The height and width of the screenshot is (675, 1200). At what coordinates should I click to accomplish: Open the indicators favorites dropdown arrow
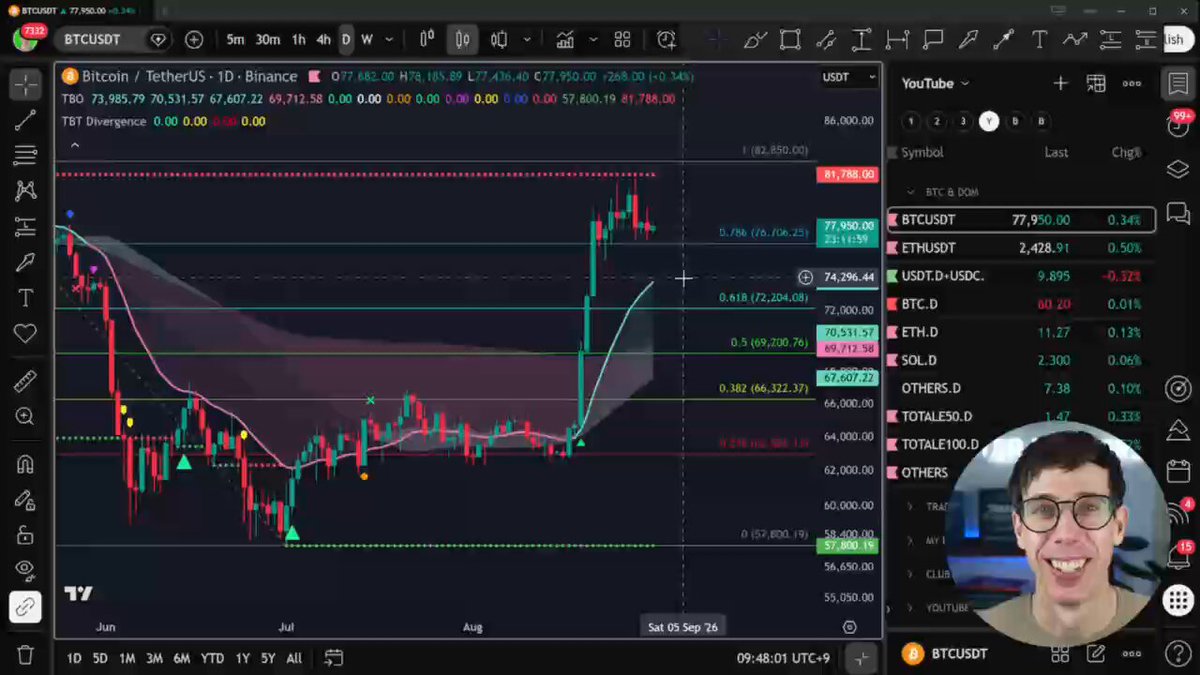[x=593, y=40]
